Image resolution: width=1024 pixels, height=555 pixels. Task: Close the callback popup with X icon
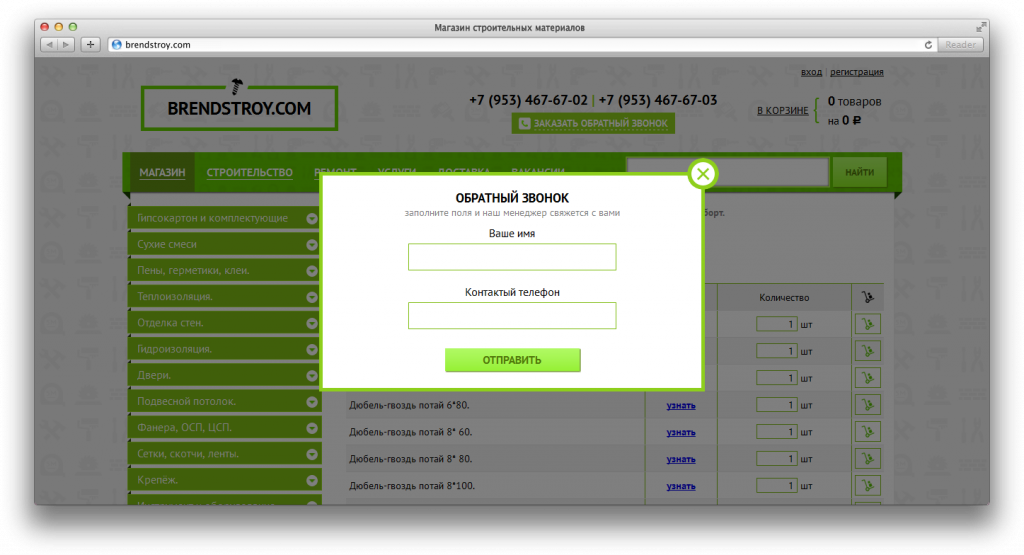pos(703,174)
